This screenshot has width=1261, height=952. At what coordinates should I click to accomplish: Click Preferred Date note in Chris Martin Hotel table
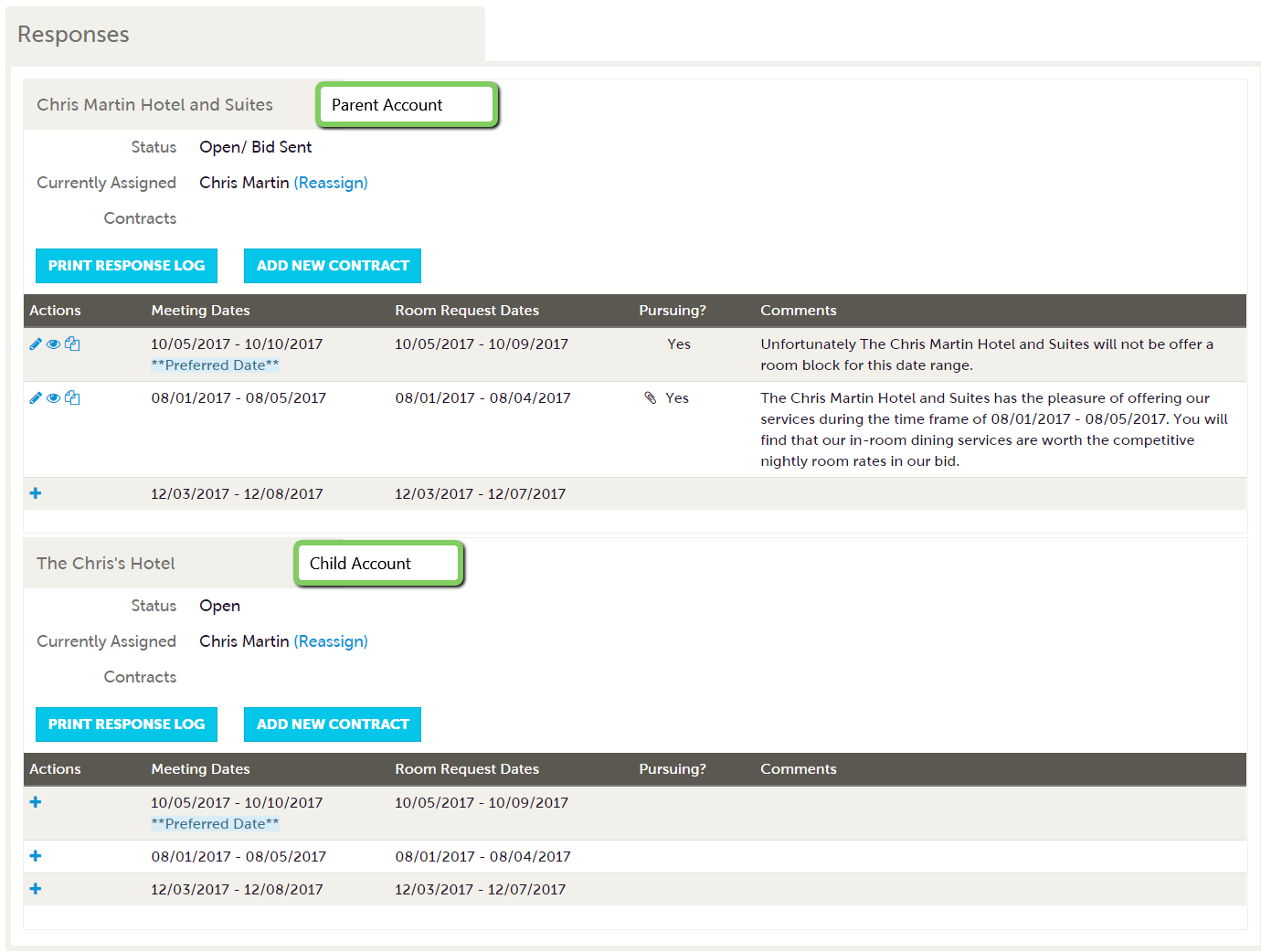click(216, 365)
